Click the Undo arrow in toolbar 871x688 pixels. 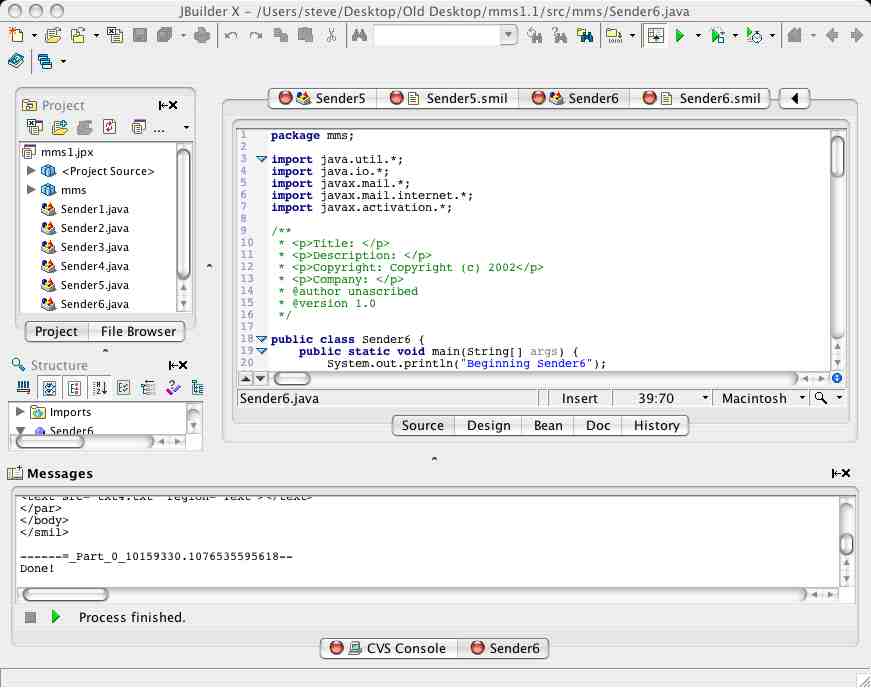231,36
